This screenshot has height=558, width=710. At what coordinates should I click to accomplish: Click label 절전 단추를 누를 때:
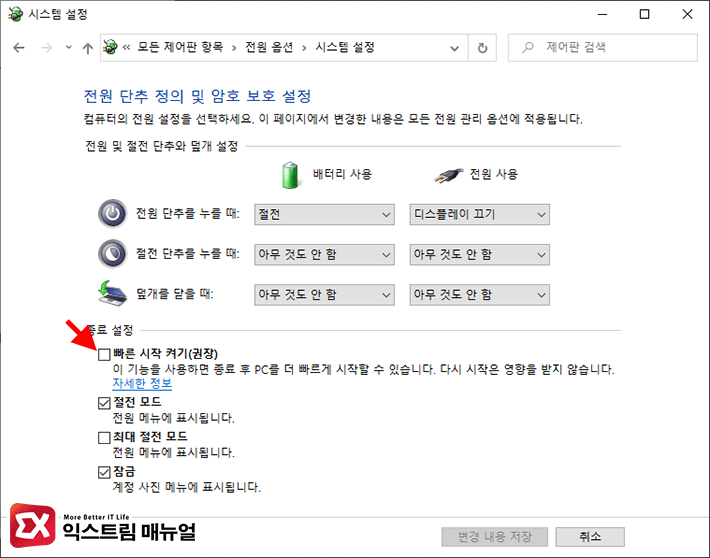point(187,254)
